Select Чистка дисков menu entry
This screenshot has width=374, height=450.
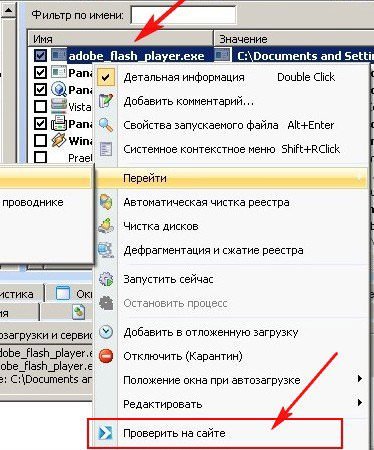232,226
